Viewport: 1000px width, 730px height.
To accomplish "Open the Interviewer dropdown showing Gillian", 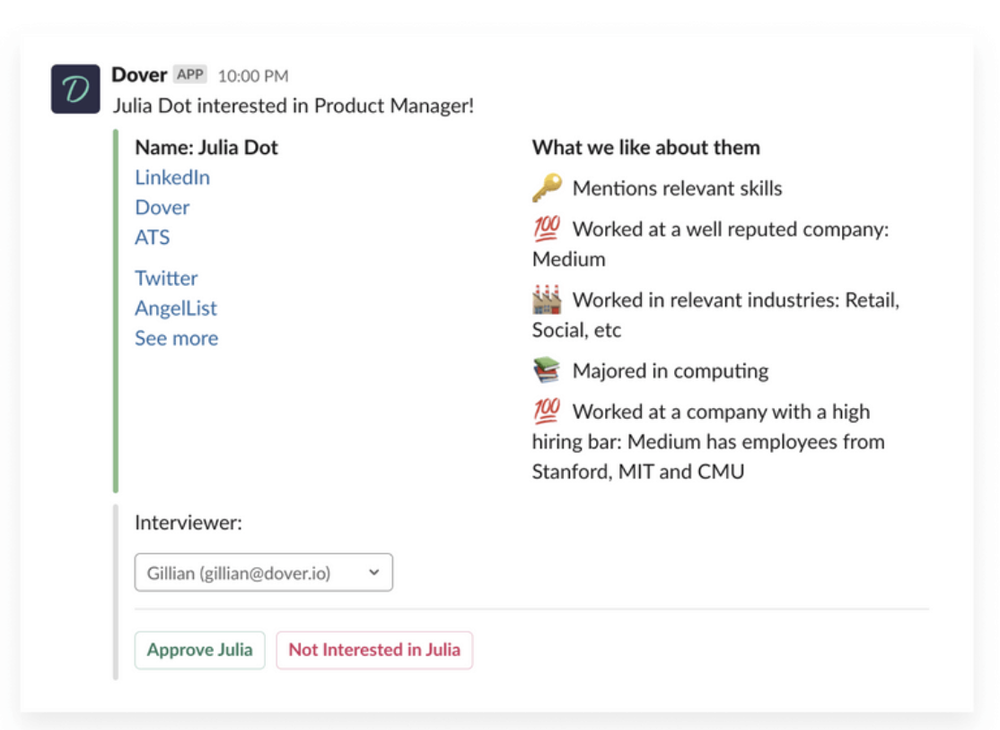I will click(263, 573).
